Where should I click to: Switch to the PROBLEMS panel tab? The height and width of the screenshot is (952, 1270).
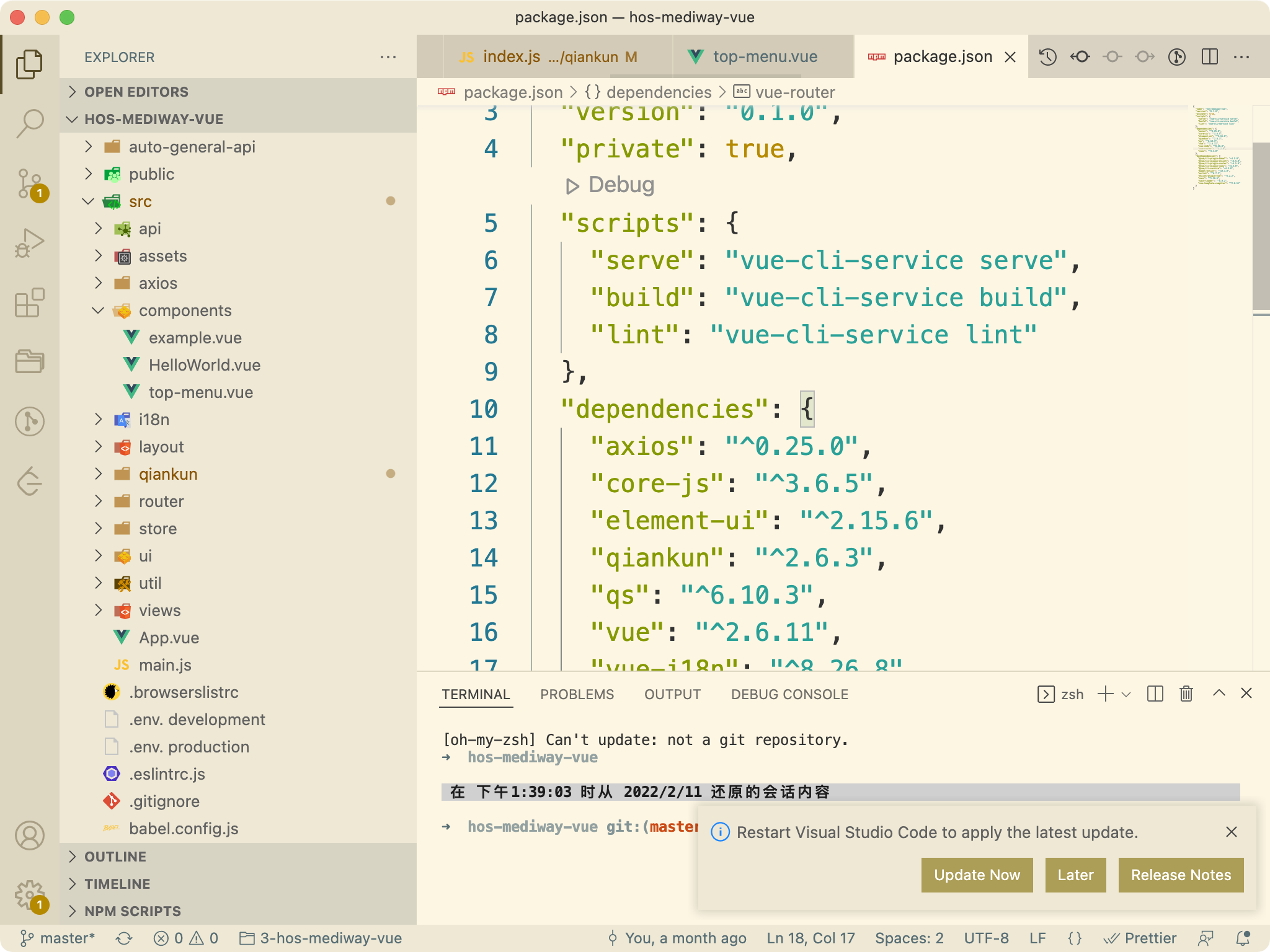click(577, 694)
